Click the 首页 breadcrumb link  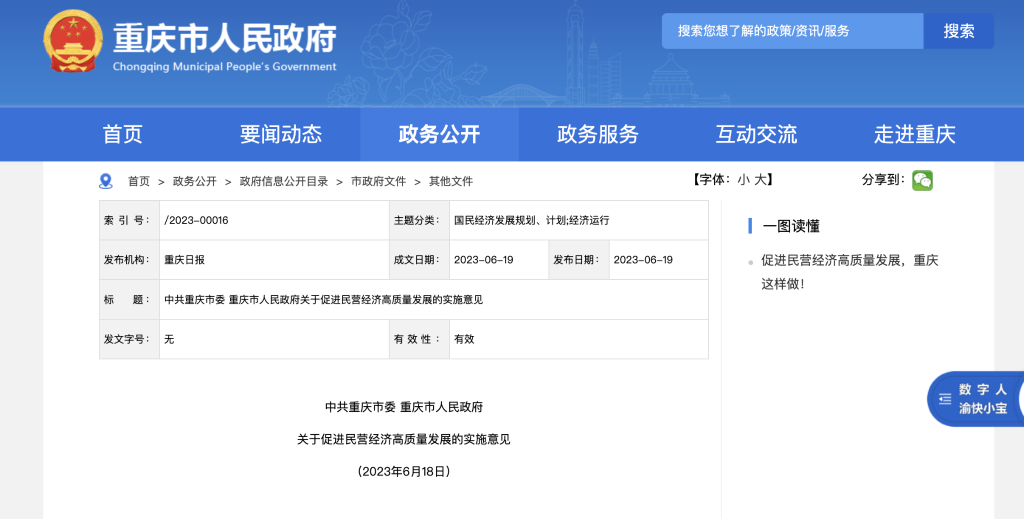(139, 181)
